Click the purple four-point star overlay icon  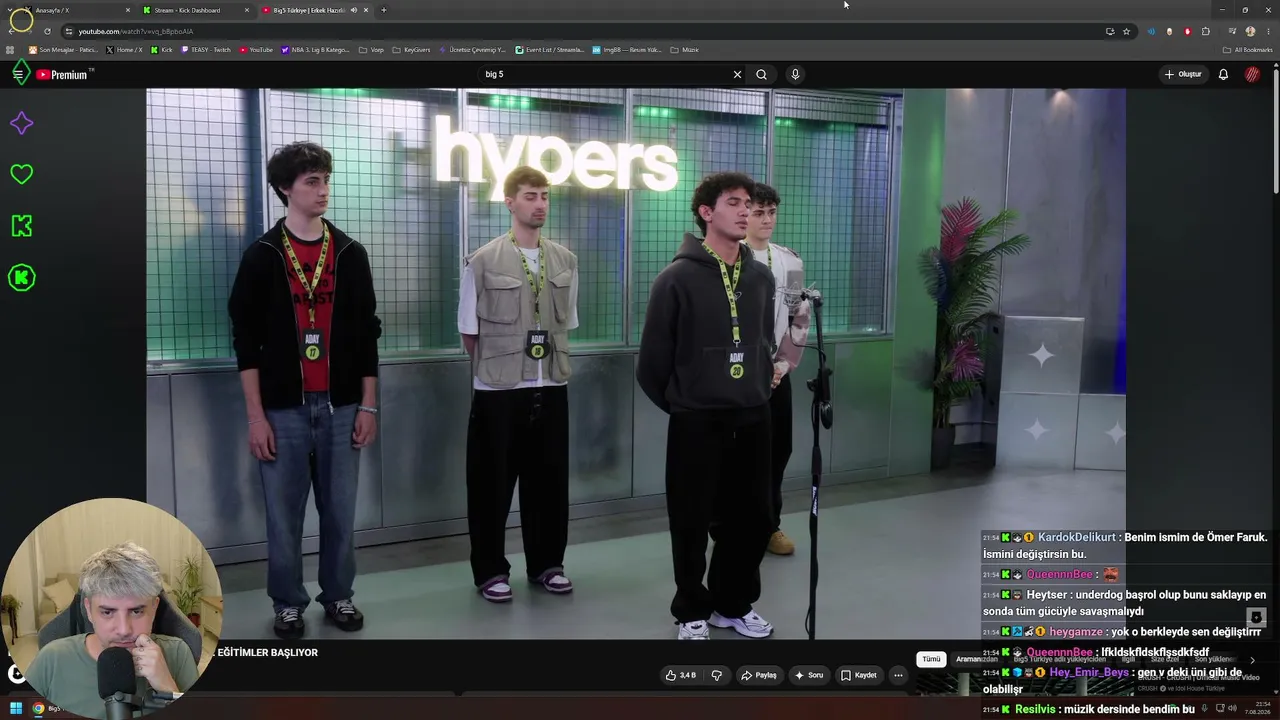pyautogui.click(x=21, y=123)
